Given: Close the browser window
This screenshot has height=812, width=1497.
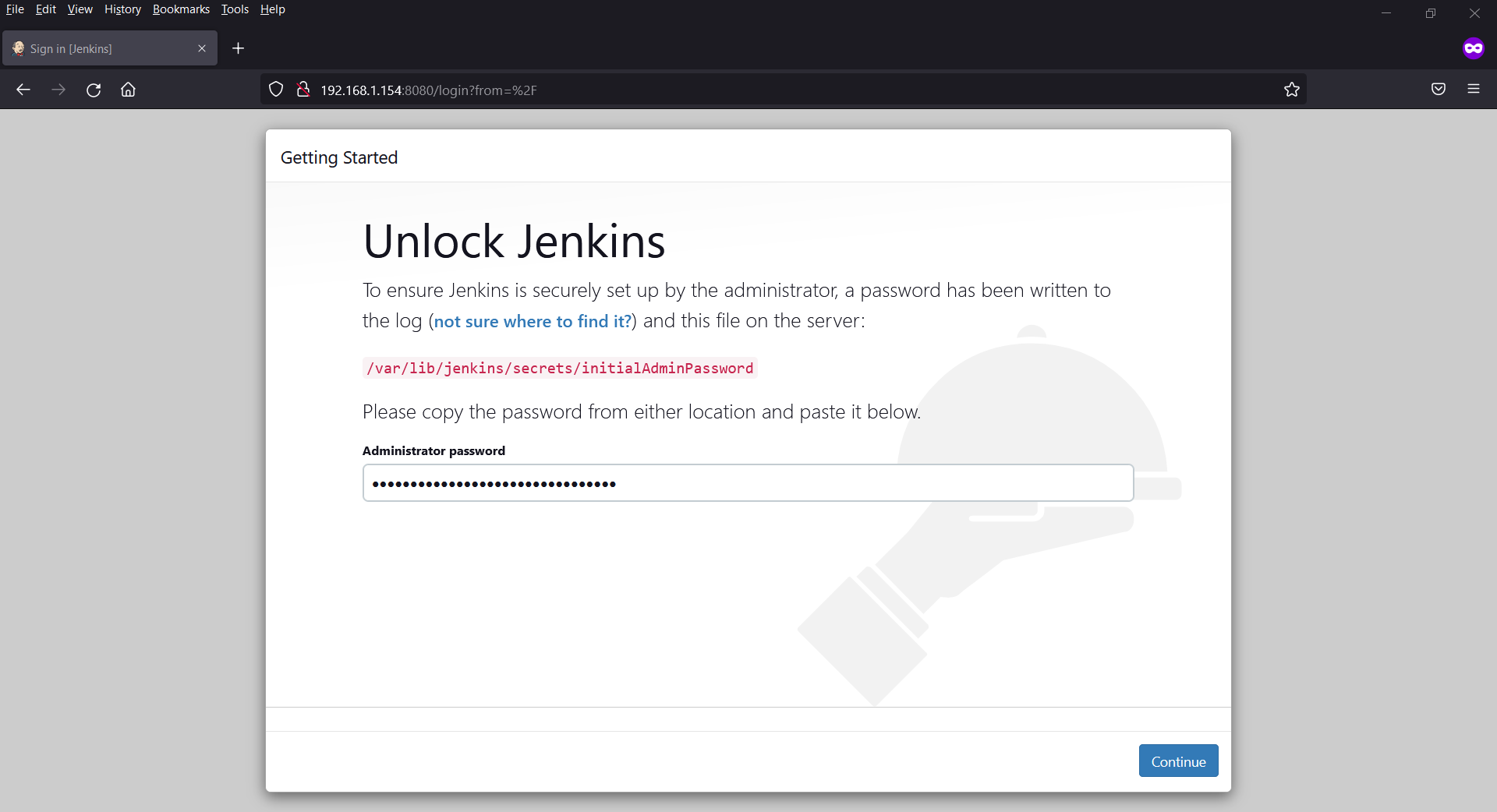Looking at the screenshot, I should pos(1474,13).
